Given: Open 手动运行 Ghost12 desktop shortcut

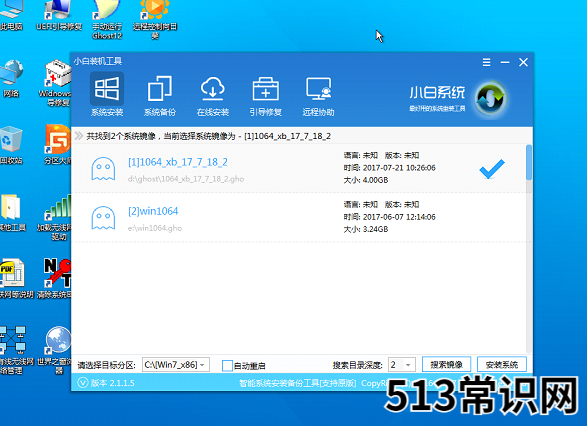Looking at the screenshot, I should click(107, 20).
